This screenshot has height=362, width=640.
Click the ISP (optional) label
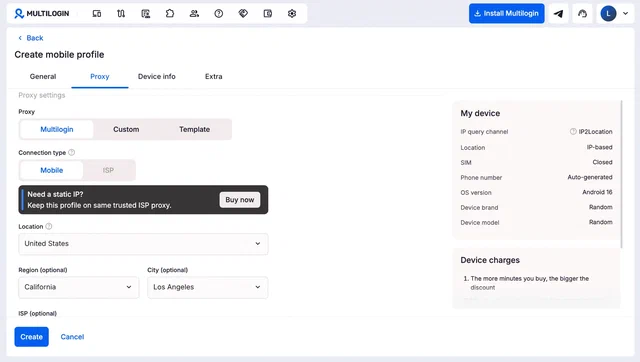pos(38,313)
